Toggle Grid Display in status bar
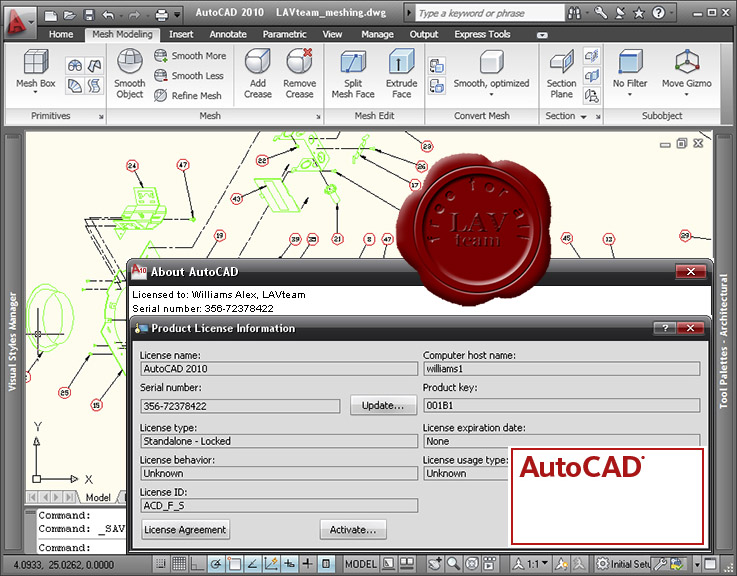737x576 pixels. (179, 563)
